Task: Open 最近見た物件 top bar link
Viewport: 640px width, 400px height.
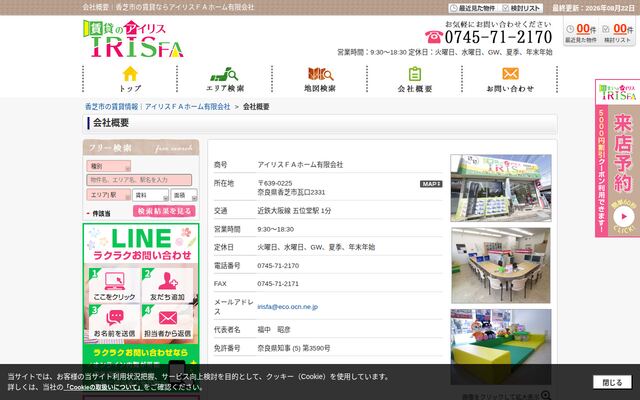Action: pyautogui.click(x=473, y=8)
